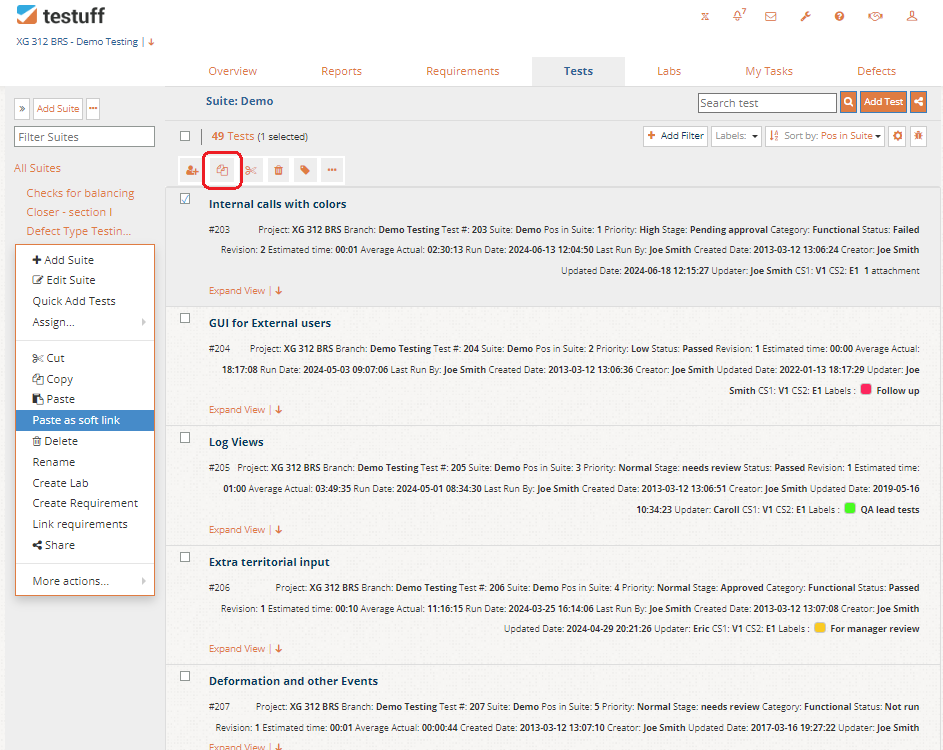Open Checks for balancing suite
943x750 pixels.
(x=80, y=193)
